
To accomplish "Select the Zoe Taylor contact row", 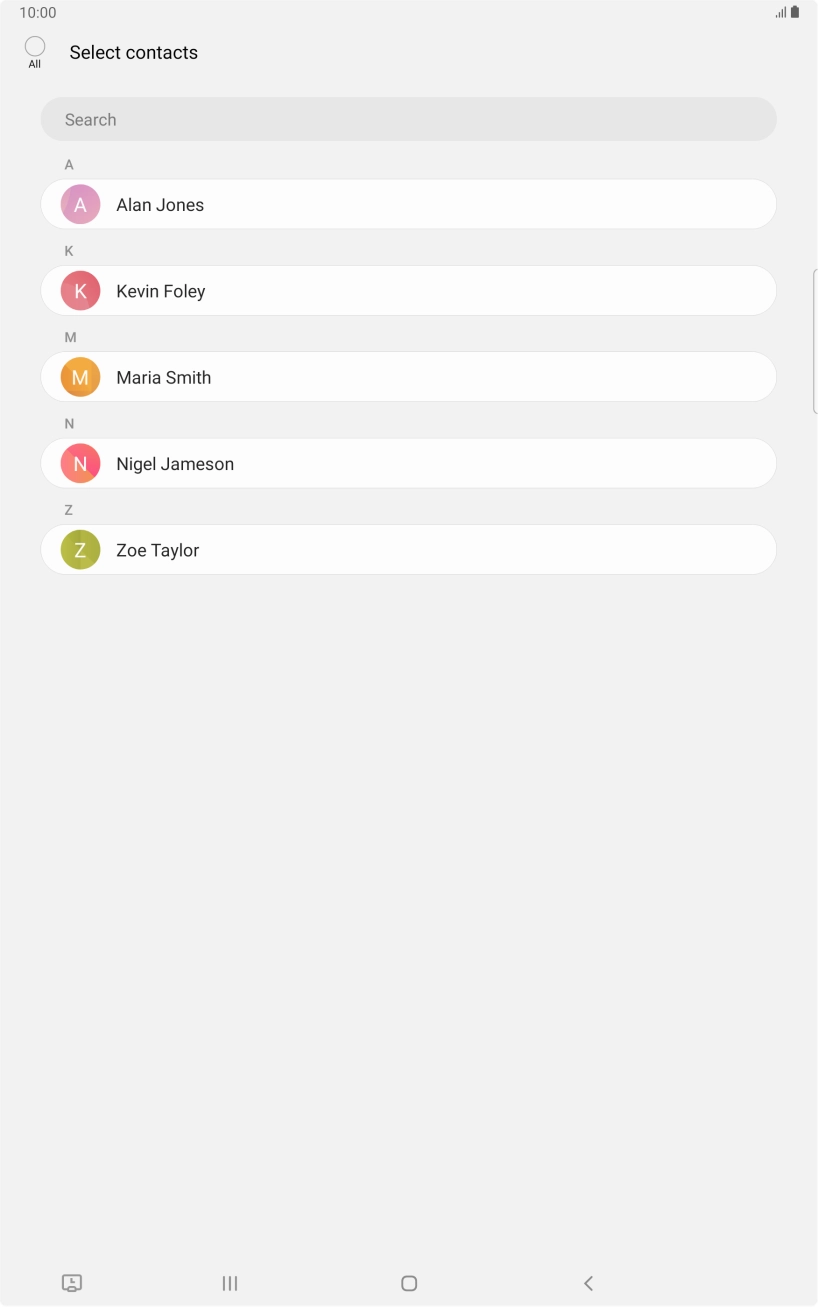I will click(408, 550).
